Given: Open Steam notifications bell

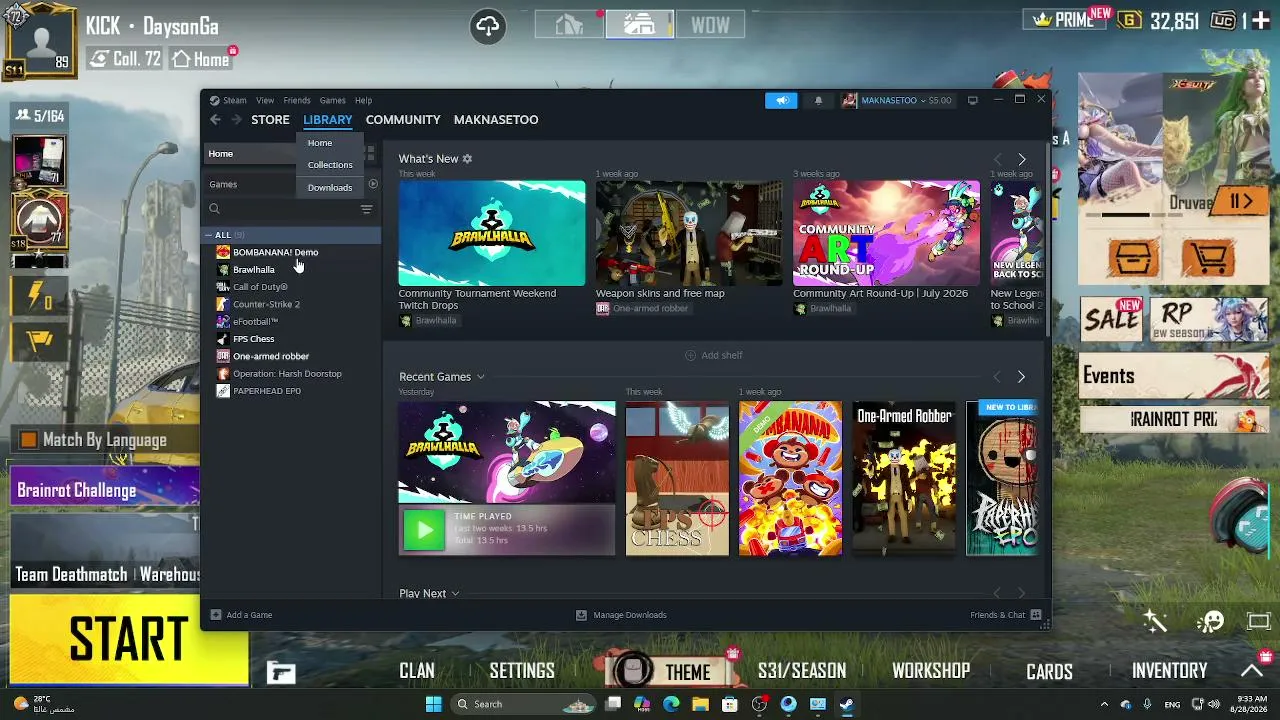Looking at the screenshot, I should (818, 100).
